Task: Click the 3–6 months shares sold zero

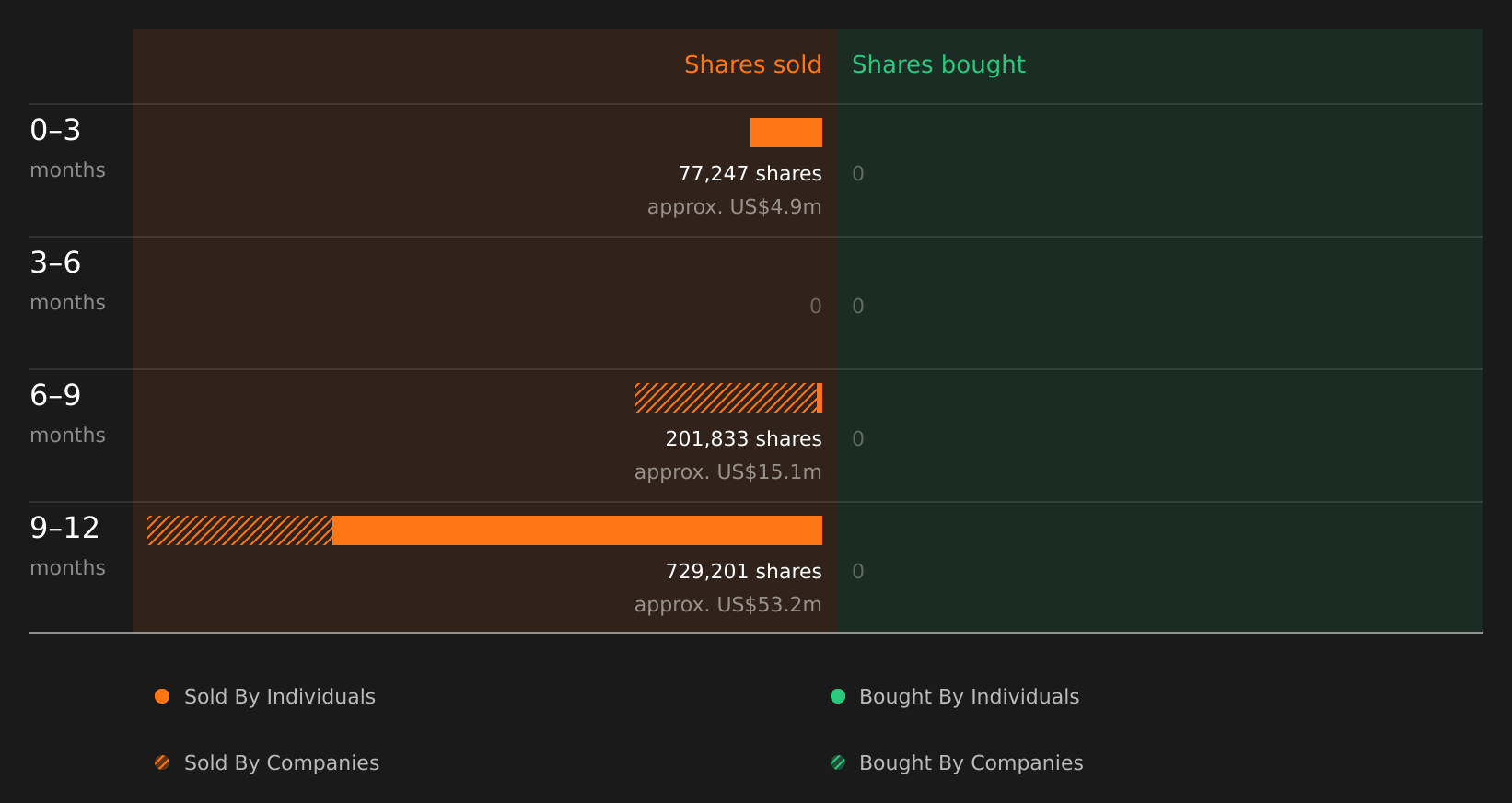Action: pyautogui.click(x=815, y=307)
